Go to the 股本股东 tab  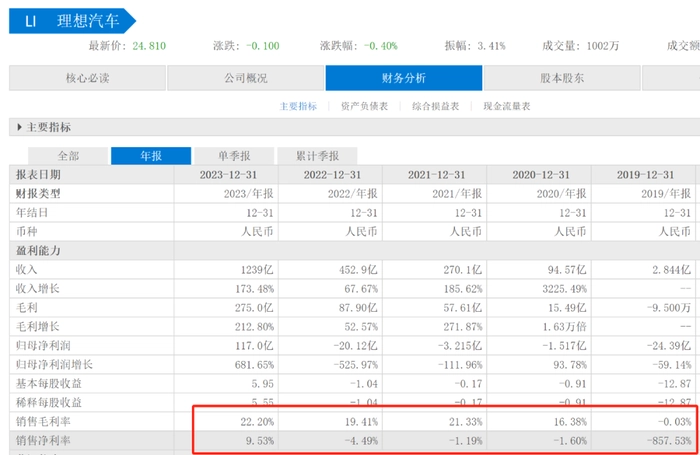(561, 77)
